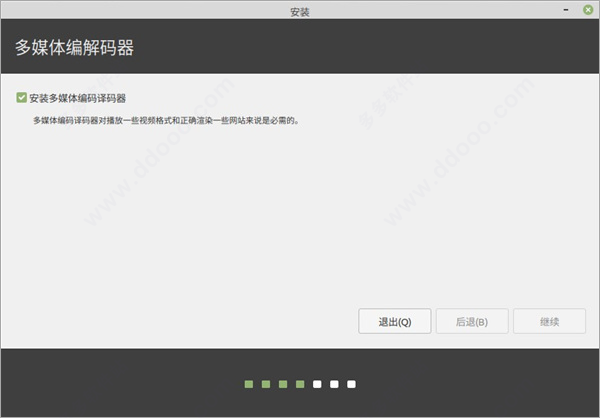This screenshot has width=600, height=418.
Task: Click the 继续 button
Action: [x=549, y=321]
